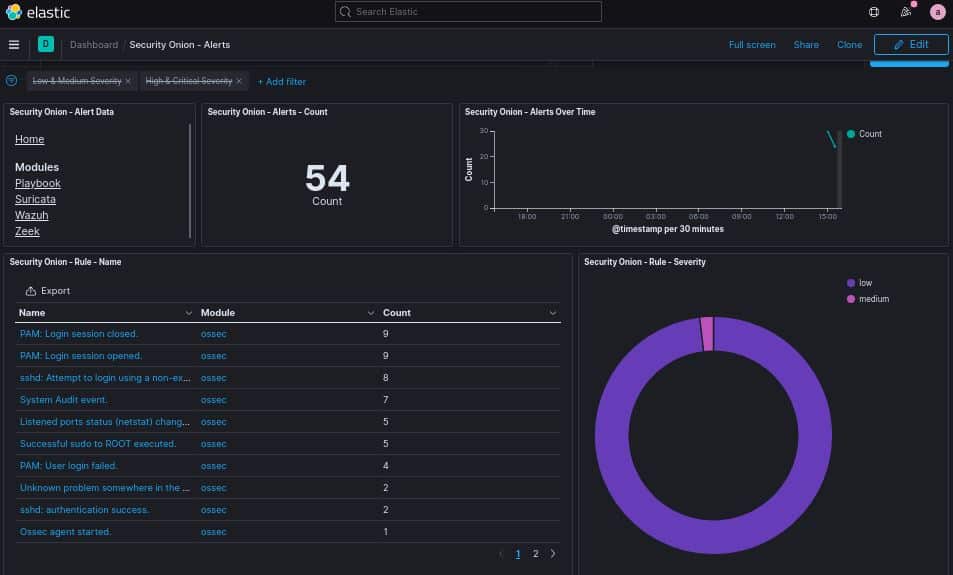
Task: Click the medium slice of the donut chart
Action: click(707, 334)
